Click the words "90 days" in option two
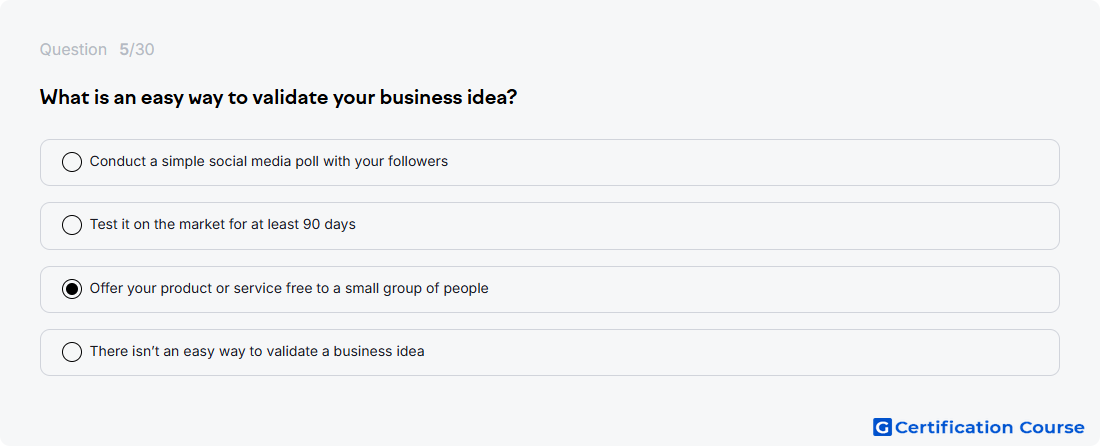 (329, 225)
